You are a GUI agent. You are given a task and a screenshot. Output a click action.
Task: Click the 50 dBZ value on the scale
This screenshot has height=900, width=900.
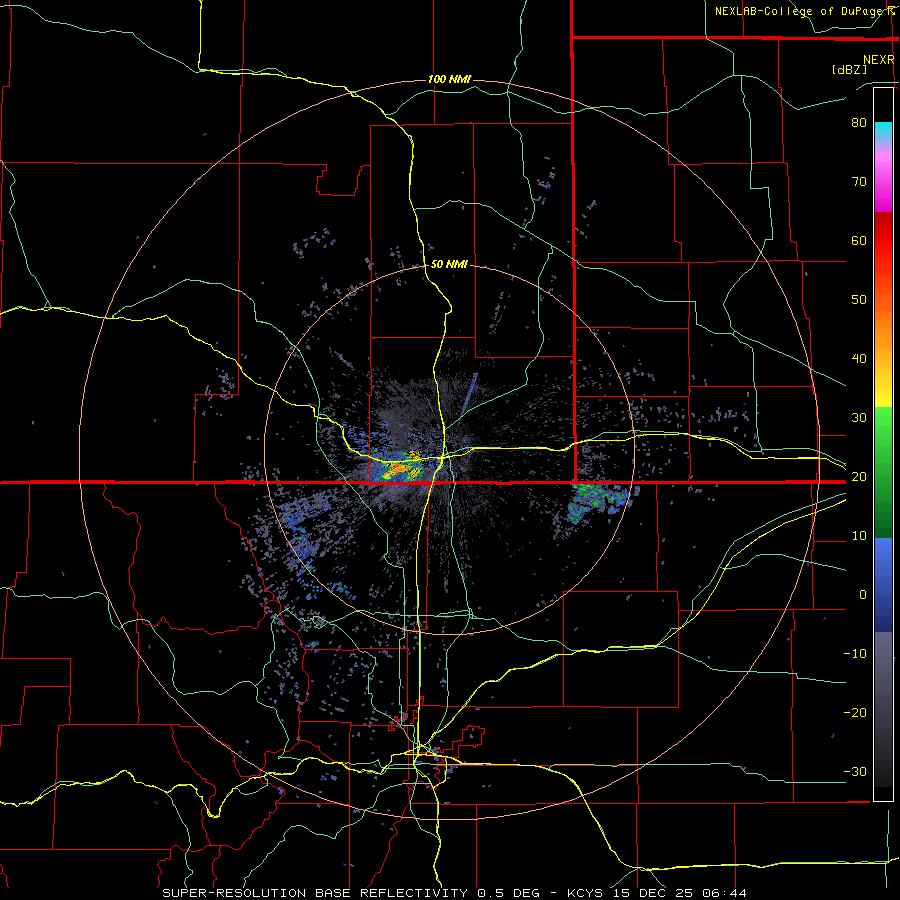(859, 300)
